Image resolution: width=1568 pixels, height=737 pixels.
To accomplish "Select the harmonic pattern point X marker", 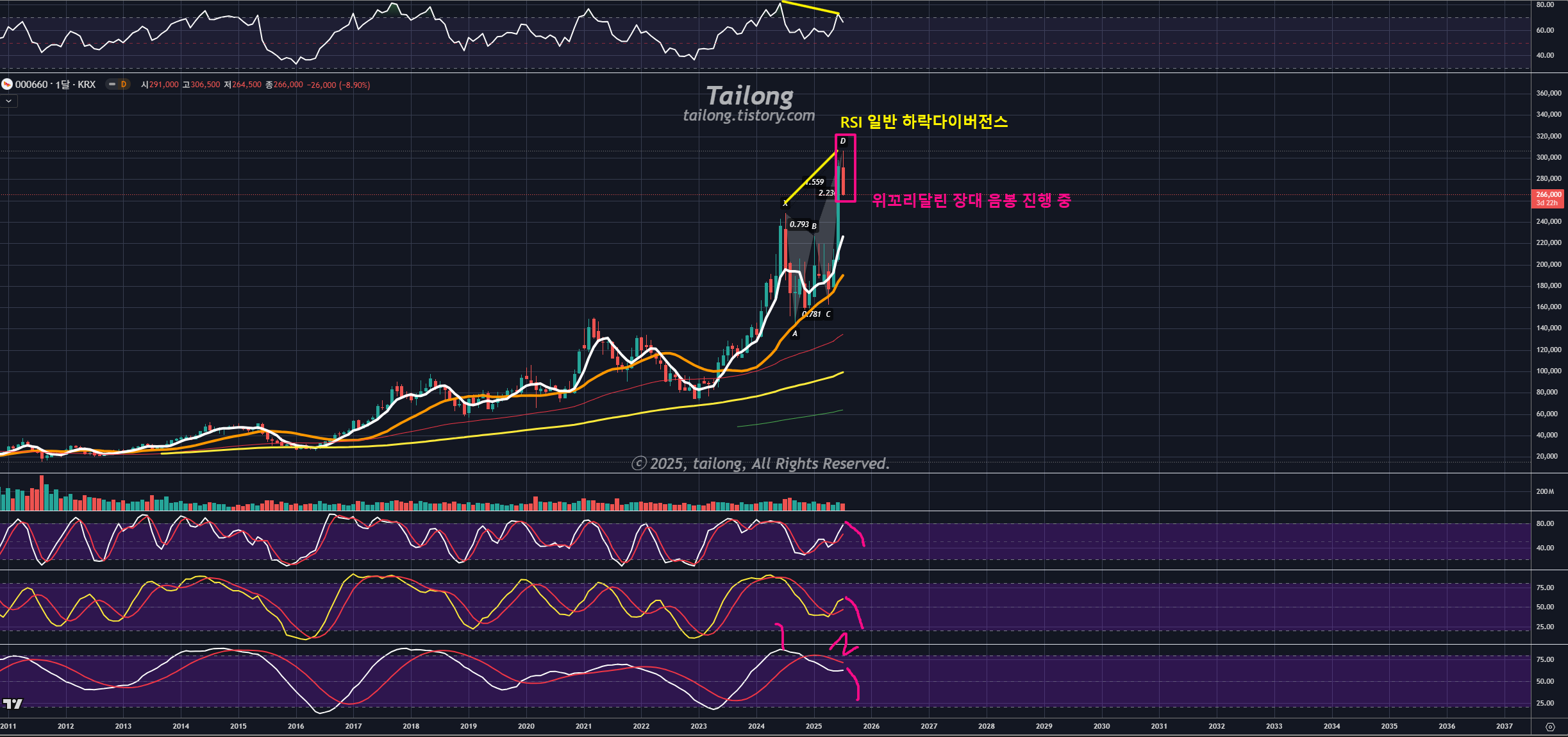I will tap(785, 203).
